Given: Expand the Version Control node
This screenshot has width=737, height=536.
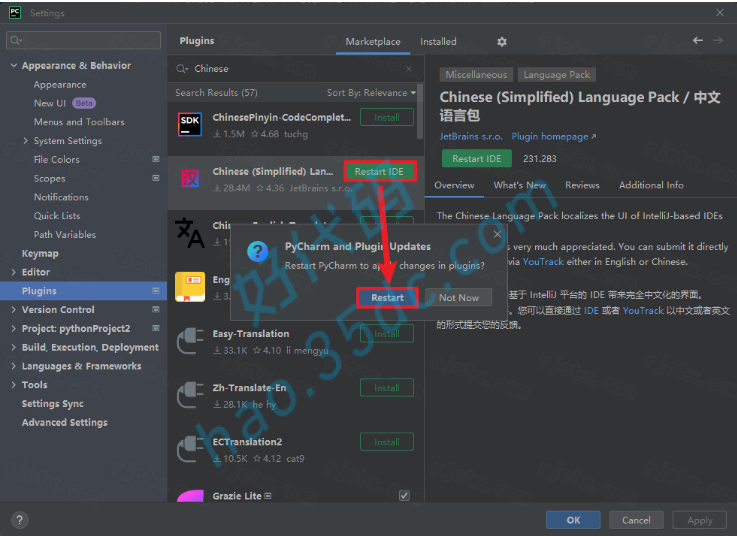Looking at the screenshot, I should click(13, 309).
